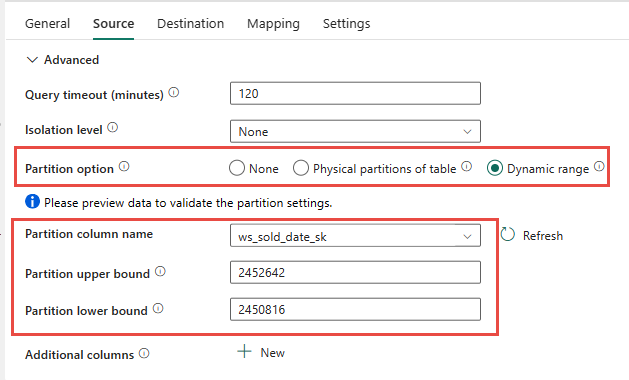Choose Physical partitions of table radio
This screenshot has height=380, width=629.
301,168
